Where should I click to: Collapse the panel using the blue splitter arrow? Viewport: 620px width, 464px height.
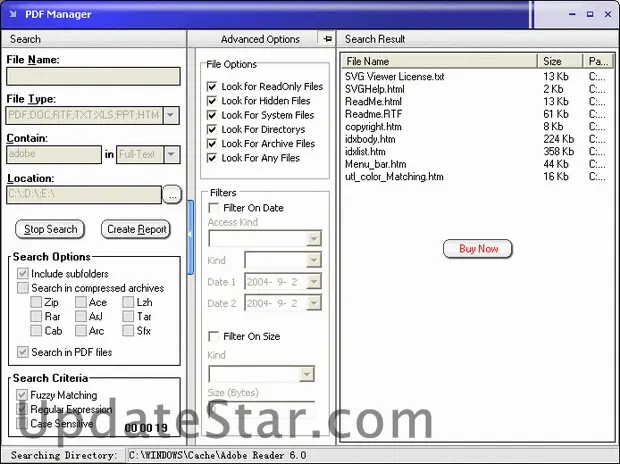[x=190, y=230]
